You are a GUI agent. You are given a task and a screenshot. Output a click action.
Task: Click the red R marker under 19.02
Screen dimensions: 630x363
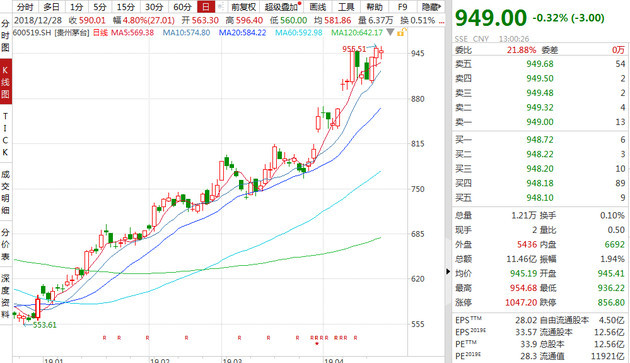point(147,338)
